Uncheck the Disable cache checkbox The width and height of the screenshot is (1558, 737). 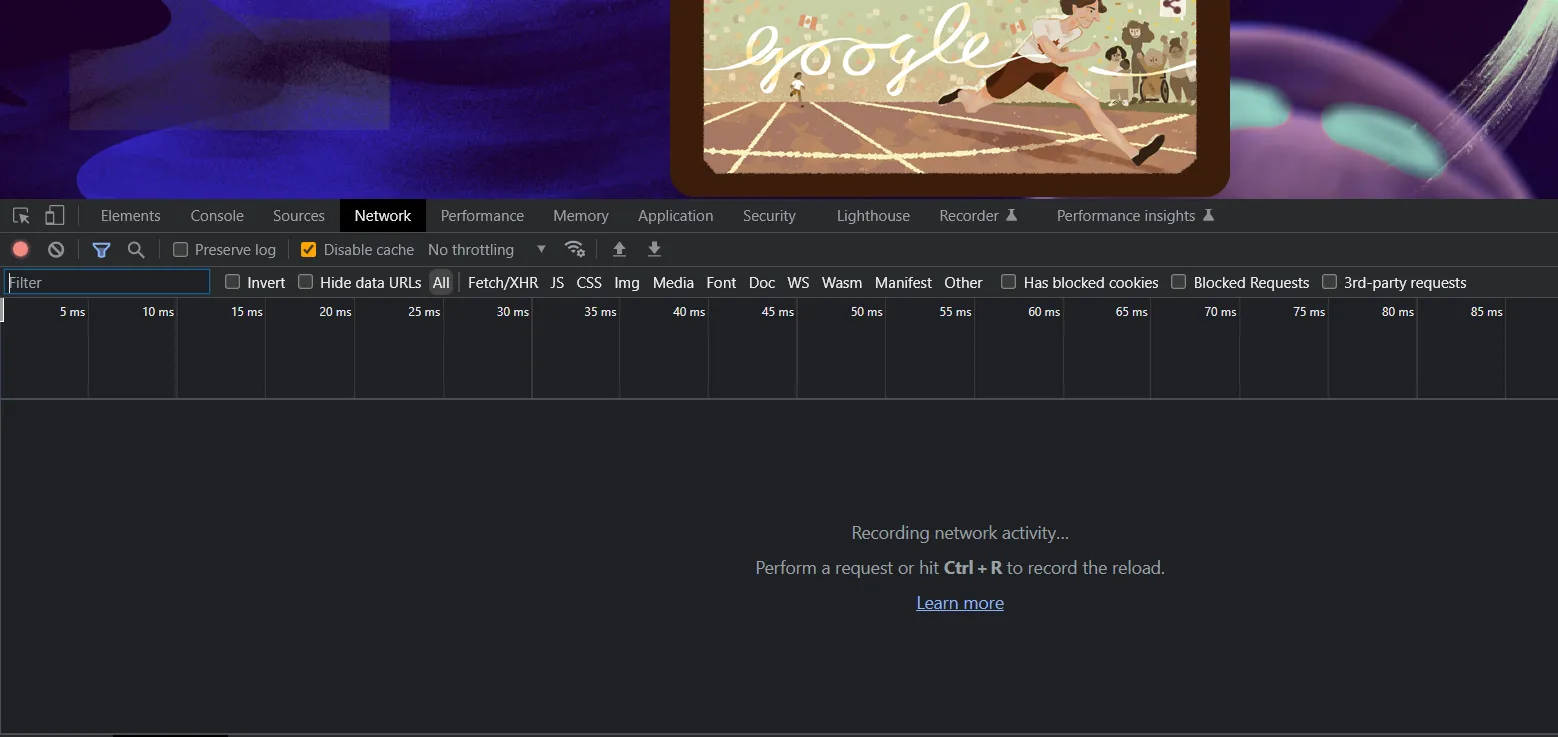309,250
